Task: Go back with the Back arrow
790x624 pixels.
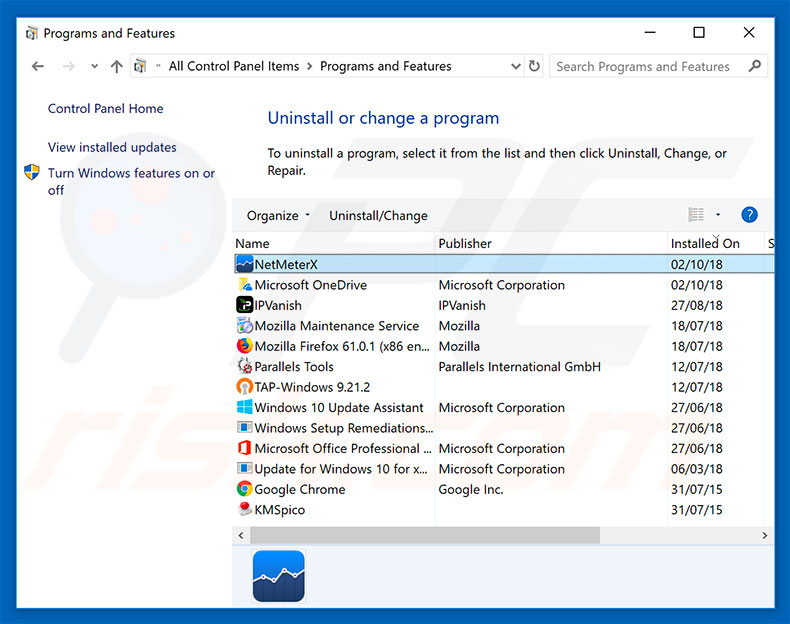Action: click(38, 66)
